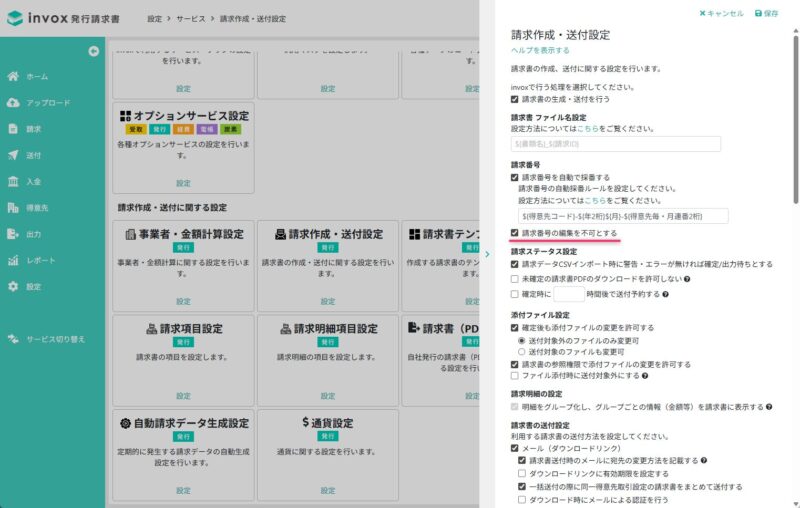Click the bank building icon for 入金
This screenshot has width=800, height=508.
[13, 182]
